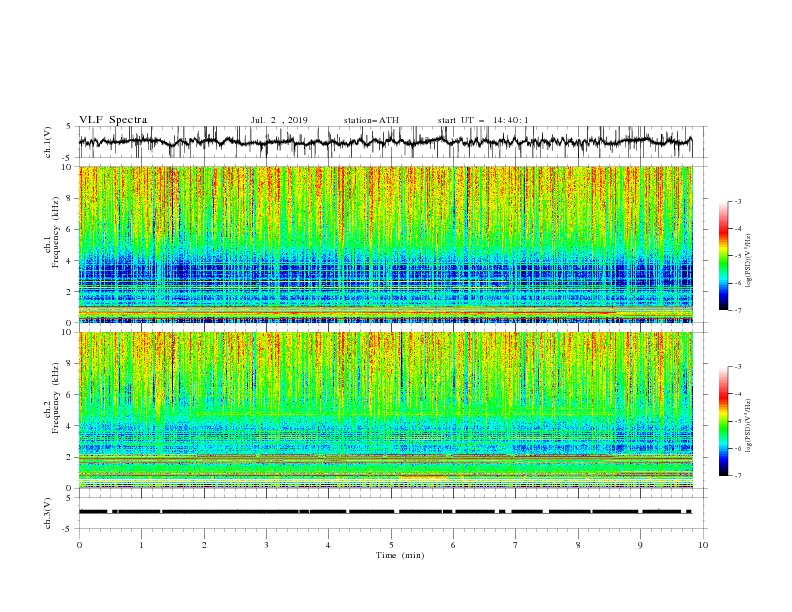The image size is (792, 612).
Task: Select the date text "Jul. 2 , 2019"
Action: coord(279,120)
